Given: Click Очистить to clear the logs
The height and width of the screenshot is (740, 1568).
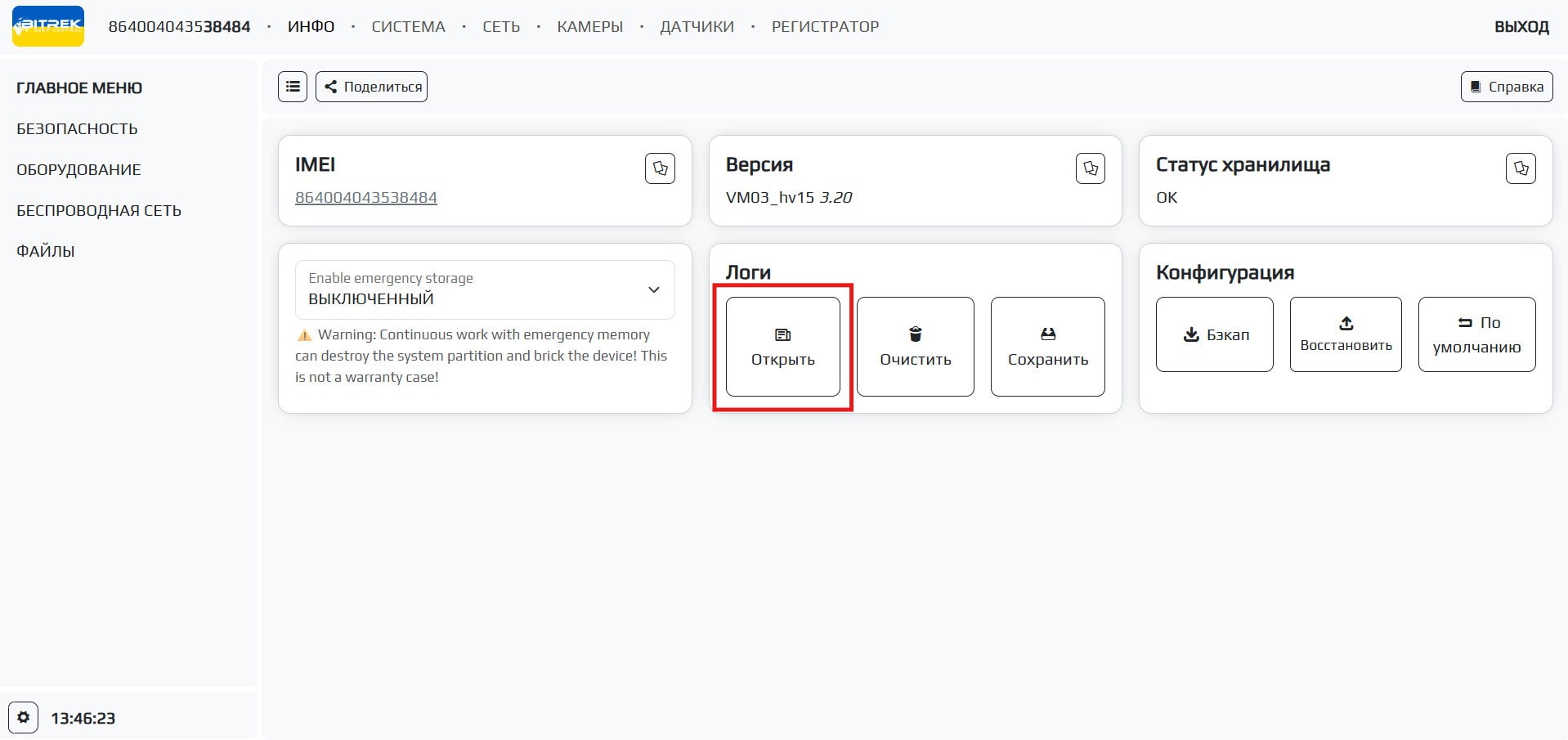Looking at the screenshot, I should (915, 347).
